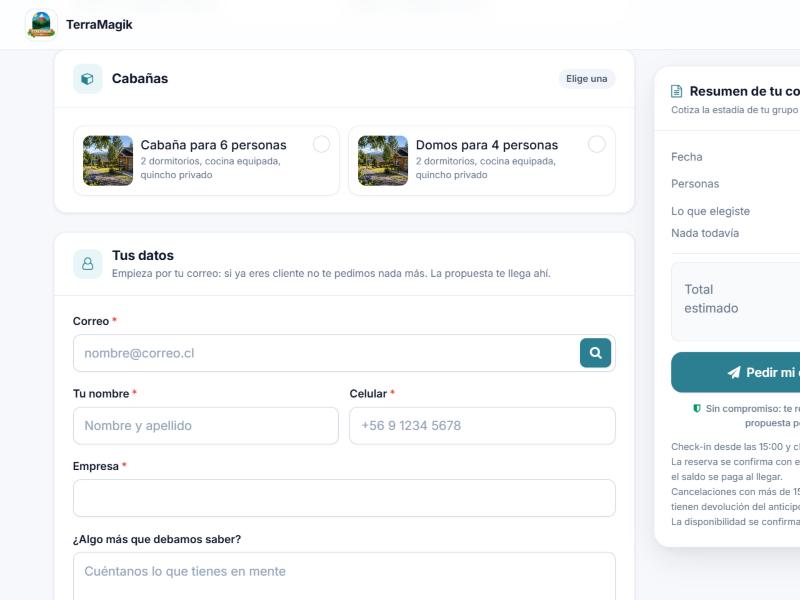Open Domos para 4 personas photo thumbnail
The height and width of the screenshot is (600, 800).
coord(383,161)
